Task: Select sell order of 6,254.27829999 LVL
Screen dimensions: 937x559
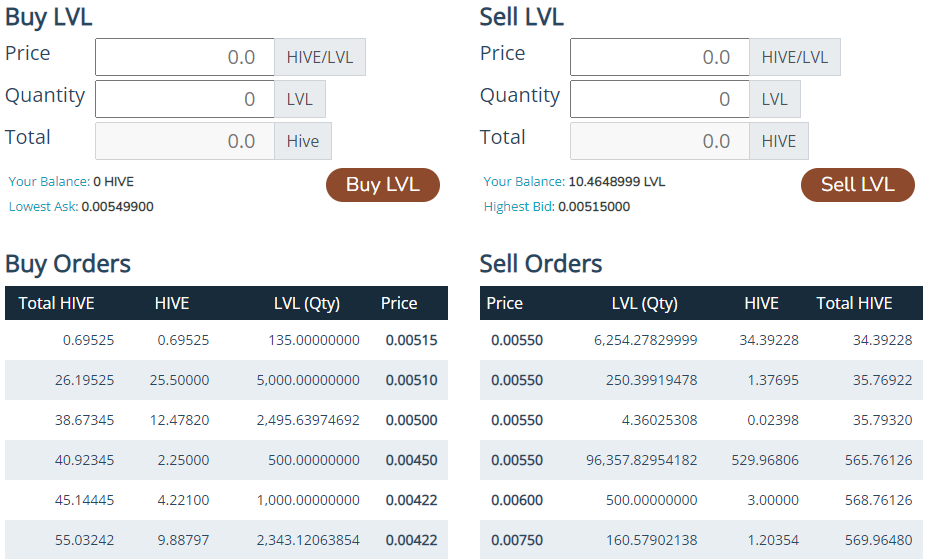Action: coord(701,340)
